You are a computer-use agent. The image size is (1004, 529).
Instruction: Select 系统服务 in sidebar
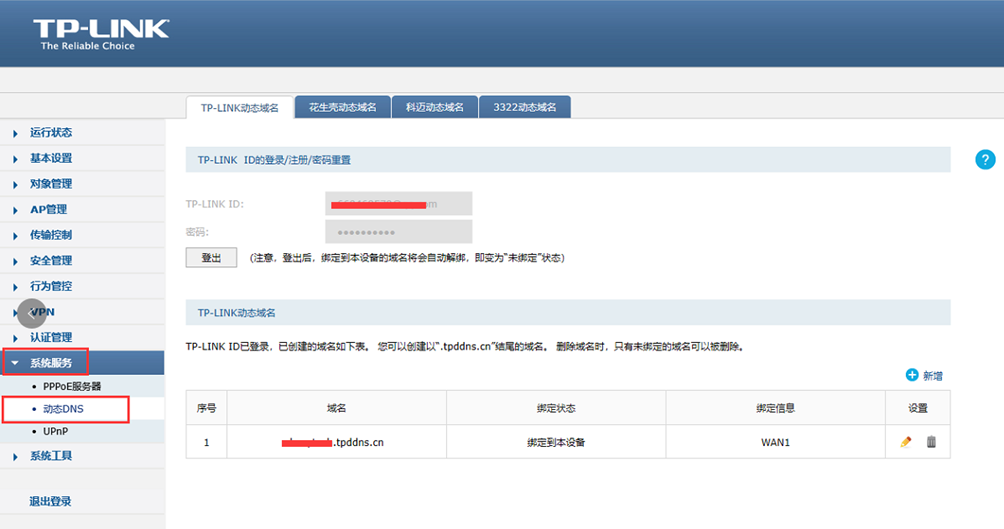click(x=51, y=363)
